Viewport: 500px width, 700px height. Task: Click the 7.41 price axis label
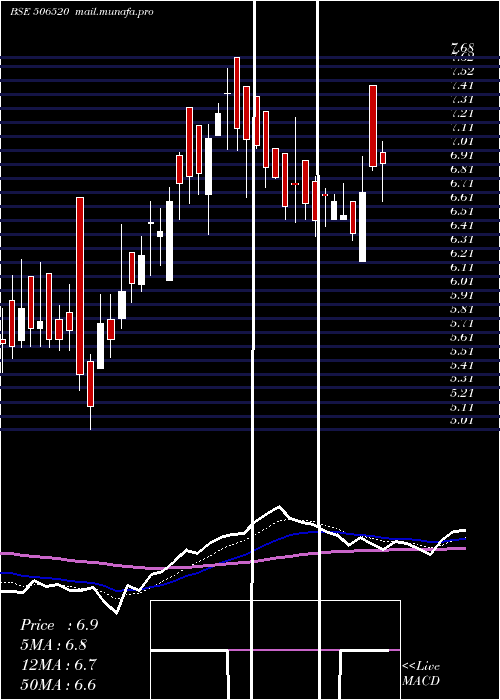coord(462,85)
